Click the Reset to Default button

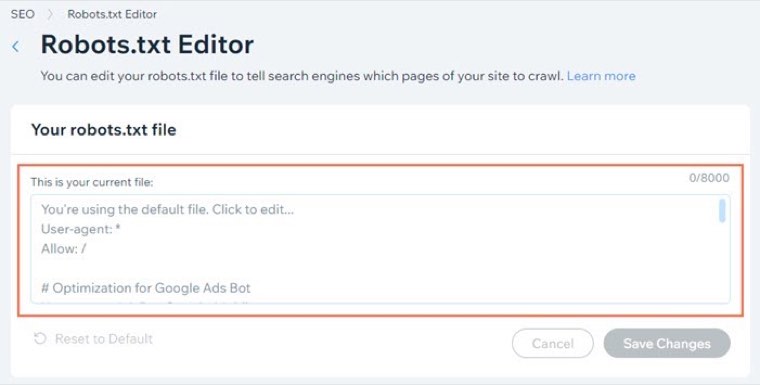93,338
